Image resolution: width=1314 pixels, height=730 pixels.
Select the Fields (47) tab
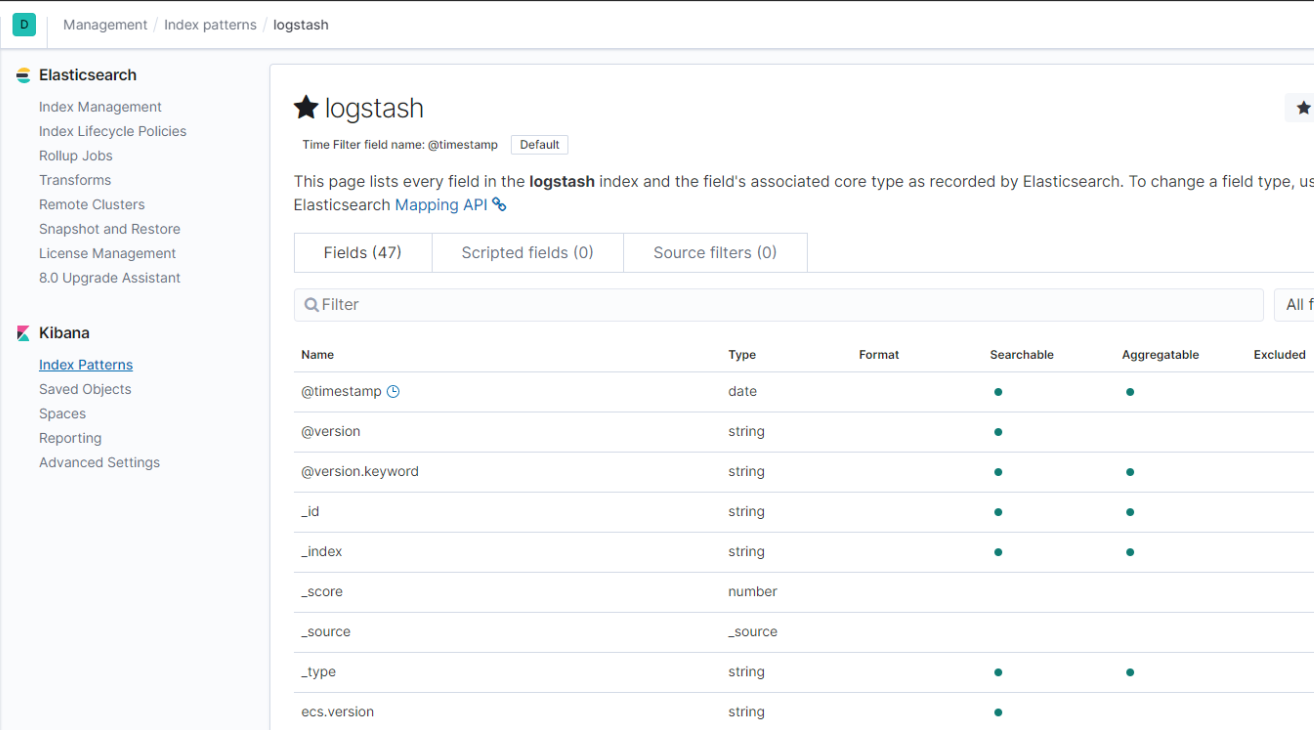[x=363, y=253]
